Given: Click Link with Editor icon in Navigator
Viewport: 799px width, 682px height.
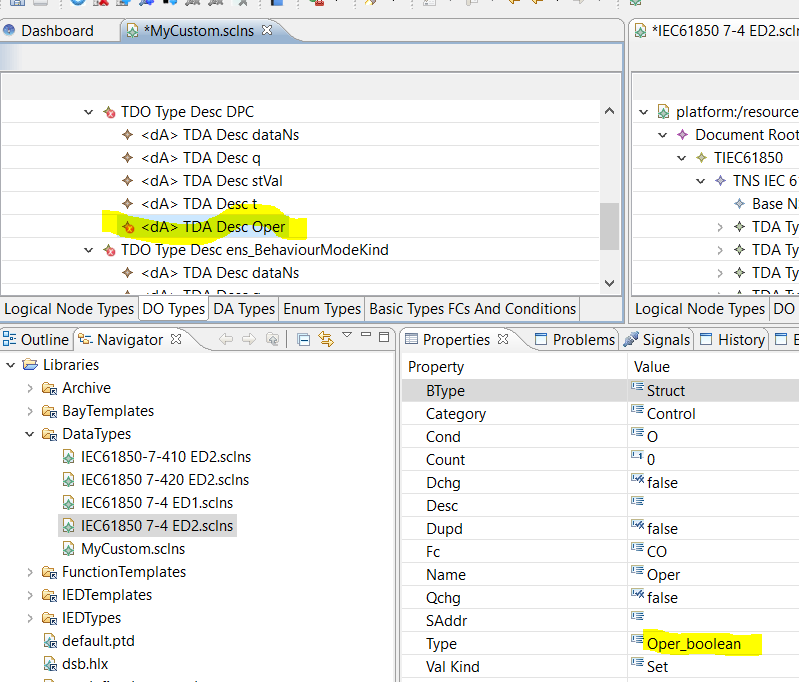Looking at the screenshot, I should (x=325, y=340).
